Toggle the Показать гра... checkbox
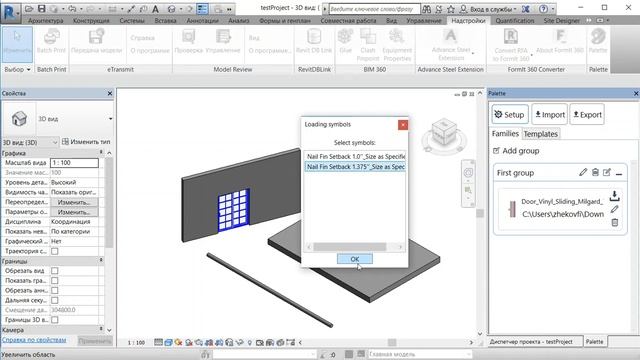This screenshot has height=360, width=640. click(x=55, y=280)
